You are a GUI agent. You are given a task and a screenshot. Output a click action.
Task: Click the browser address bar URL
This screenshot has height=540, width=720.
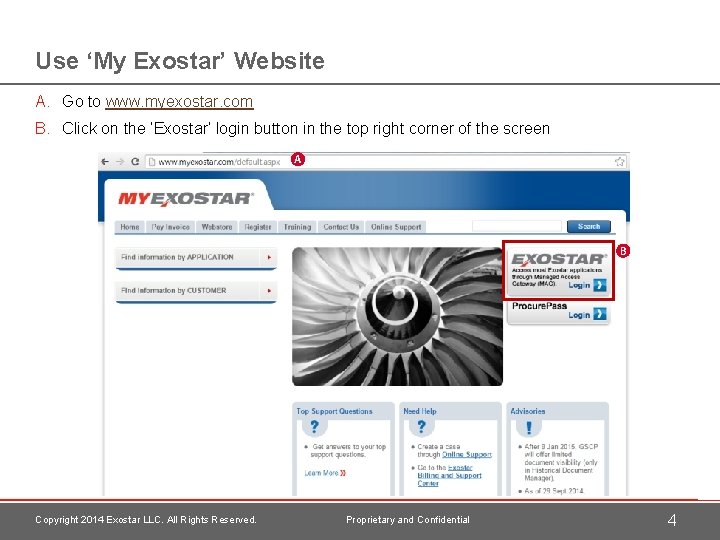click(x=219, y=162)
